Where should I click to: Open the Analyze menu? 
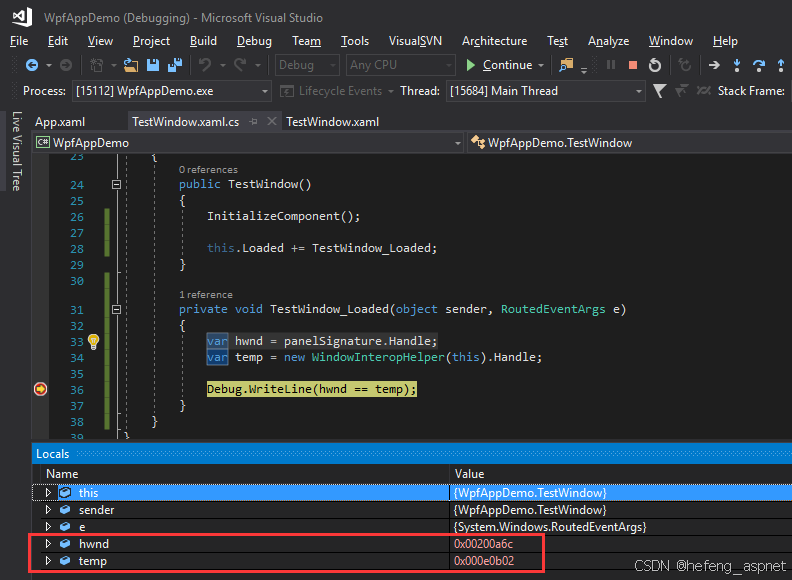click(608, 41)
